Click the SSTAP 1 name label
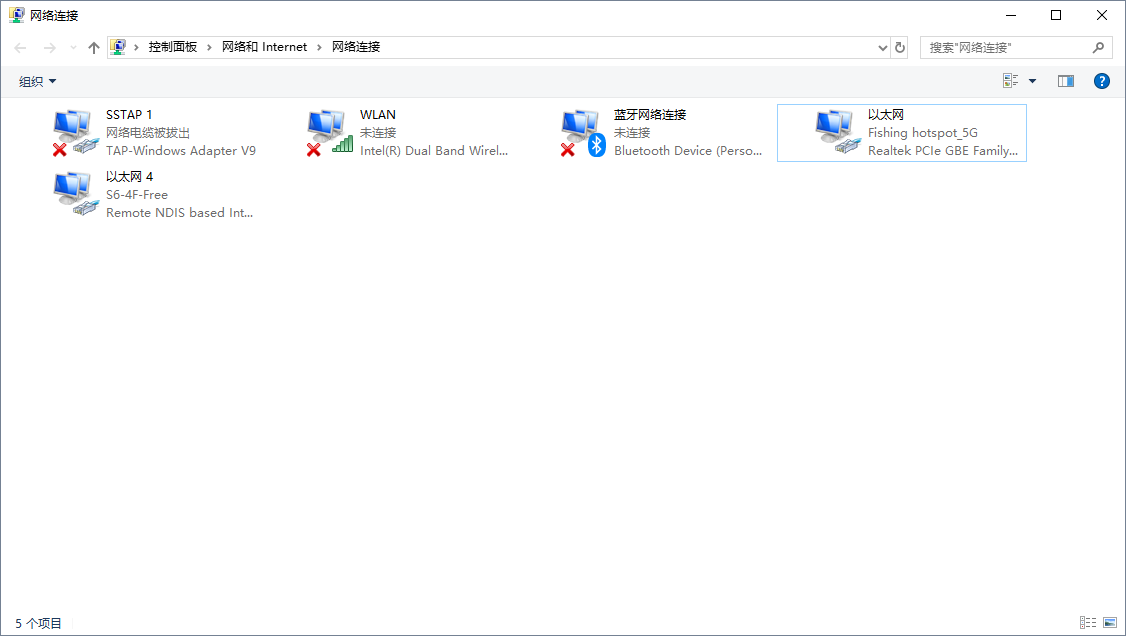1126x636 pixels. [129, 115]
